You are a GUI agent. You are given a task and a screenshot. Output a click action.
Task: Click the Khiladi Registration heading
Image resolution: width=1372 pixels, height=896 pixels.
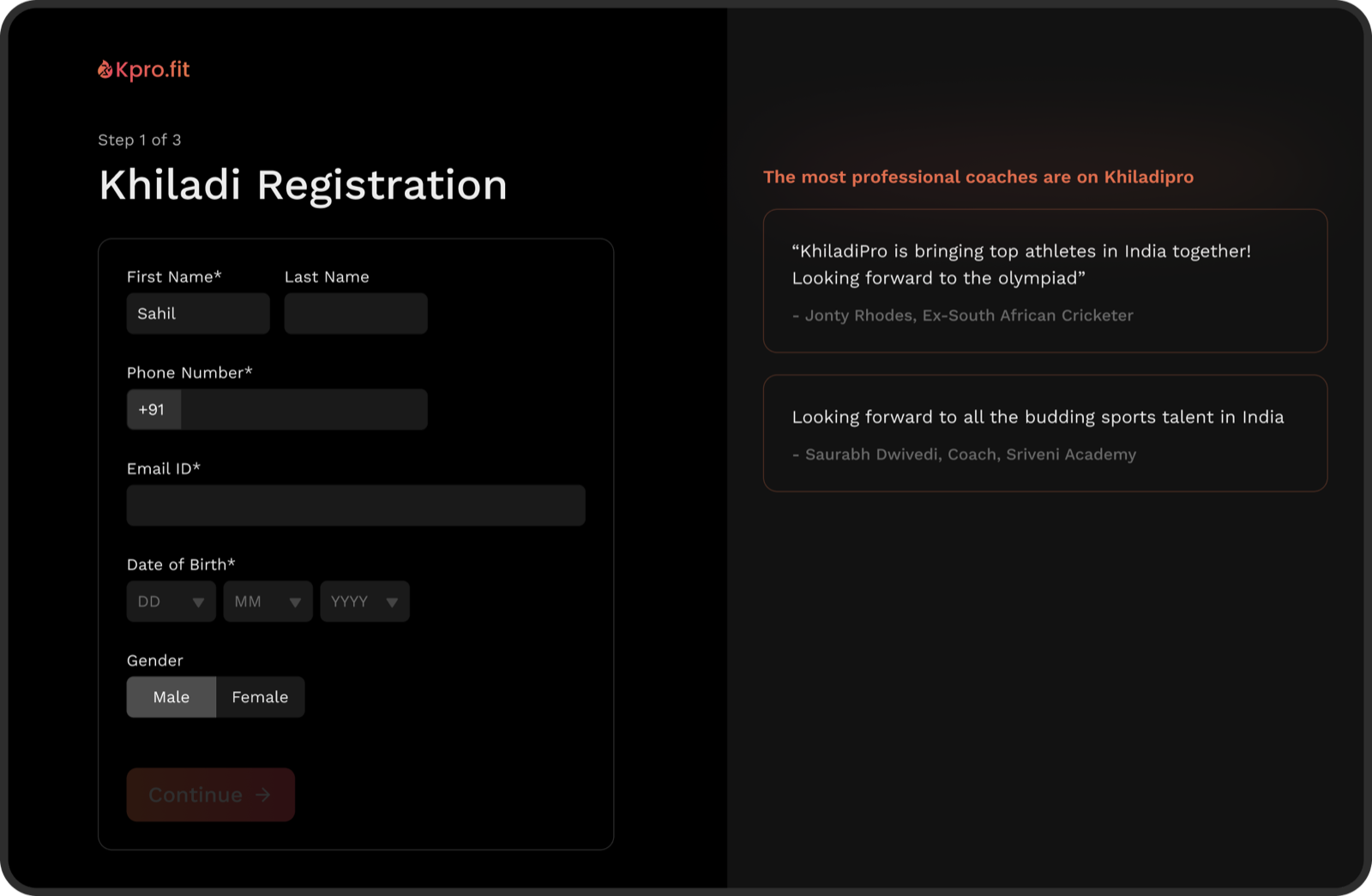pyautogui.click(x=304, y=185)
